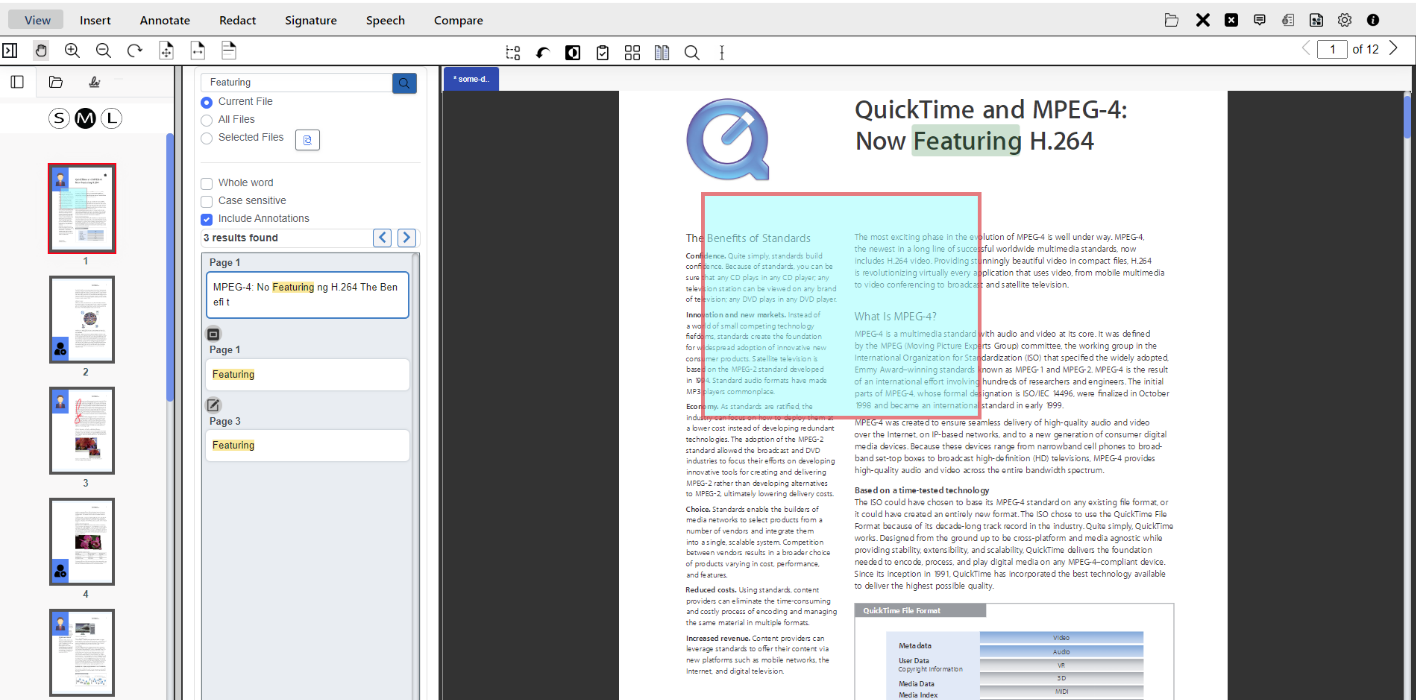Click the undo curved arrow icon
This screenshot has width=1416, height=700.
(x=543, y=52)
